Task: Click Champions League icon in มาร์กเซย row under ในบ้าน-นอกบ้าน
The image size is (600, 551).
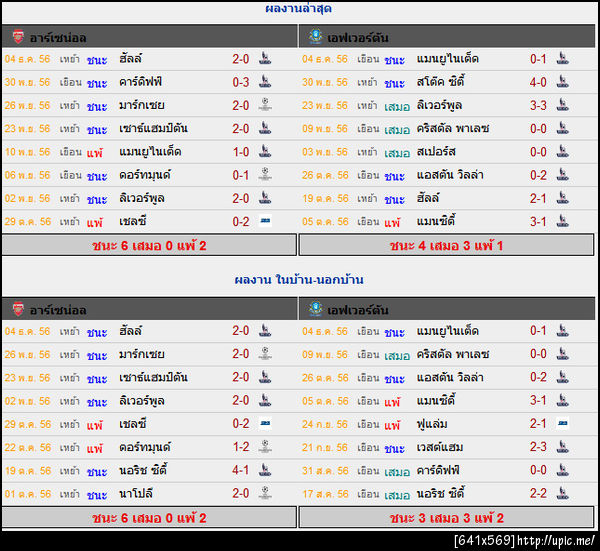Action: [x=265, y=354]
